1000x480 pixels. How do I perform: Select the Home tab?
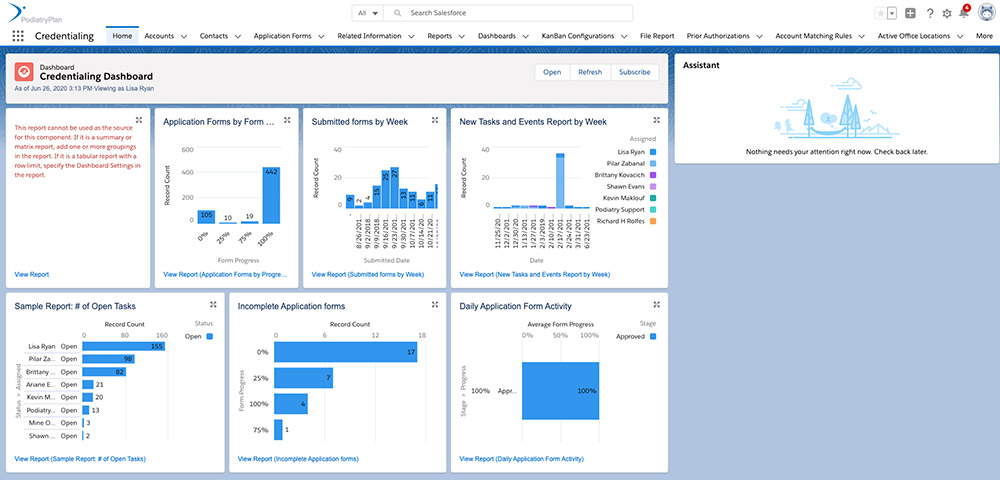click(x=122, y=36)
